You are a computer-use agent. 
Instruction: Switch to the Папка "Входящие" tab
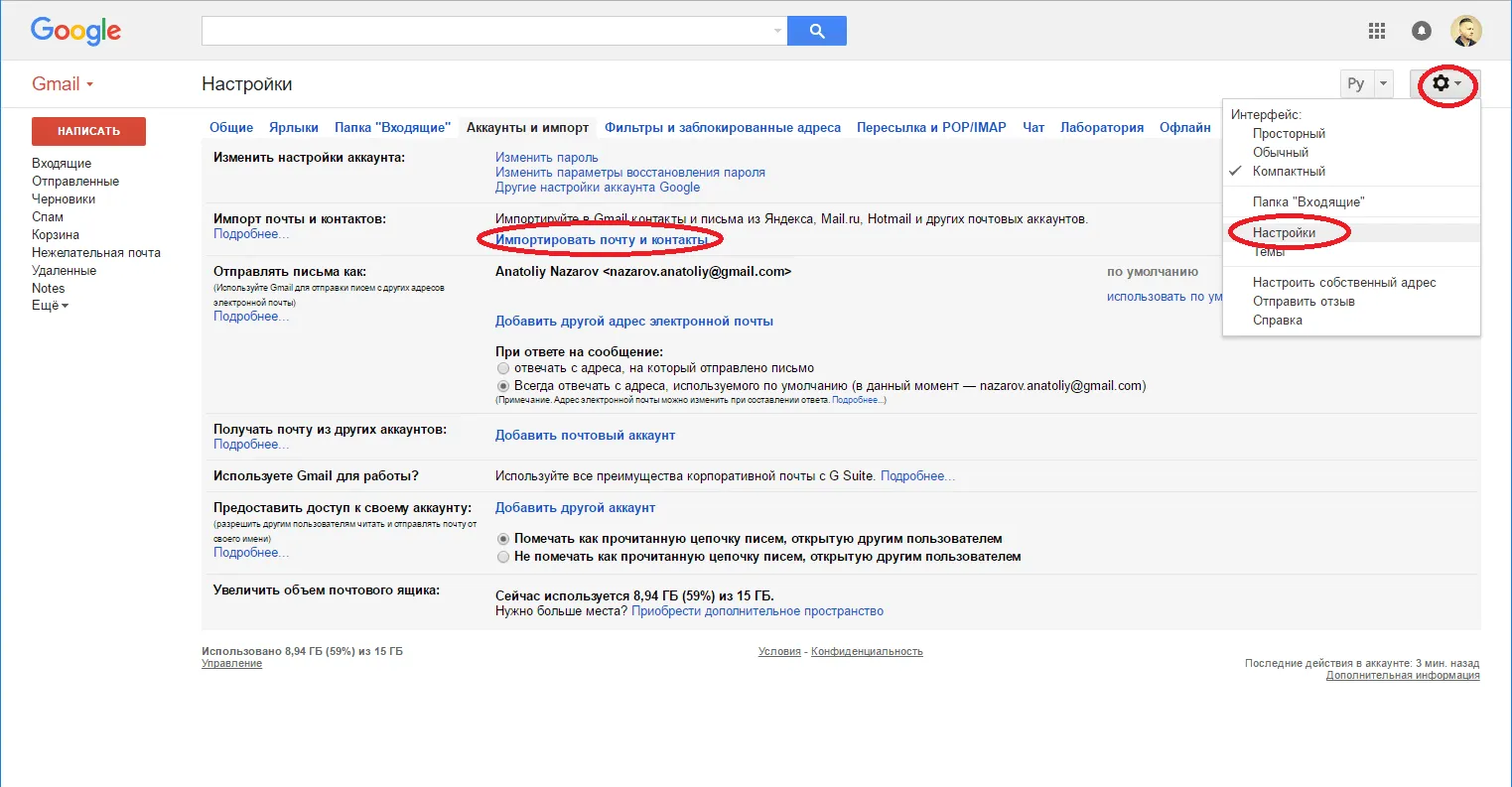(392, 127)
